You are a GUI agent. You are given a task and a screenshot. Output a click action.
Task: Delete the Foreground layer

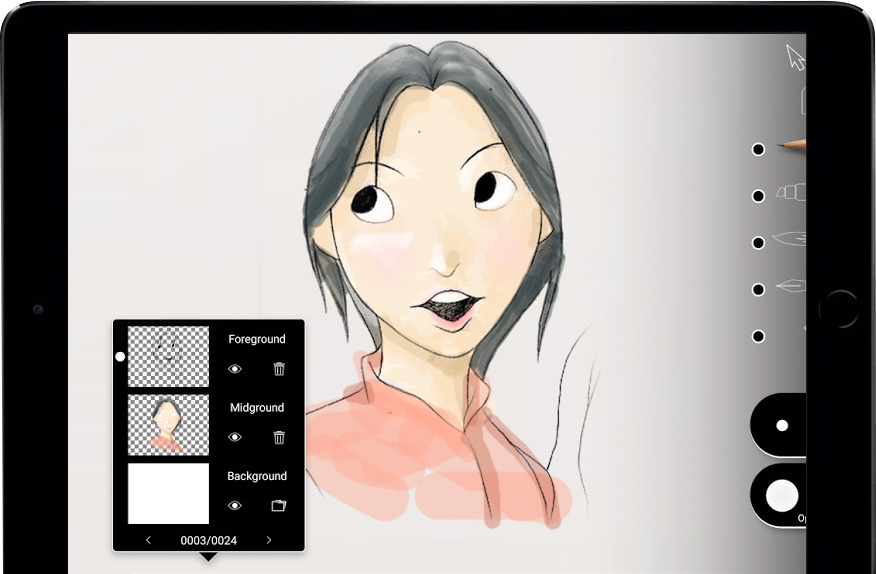click(x=279, y=369)
